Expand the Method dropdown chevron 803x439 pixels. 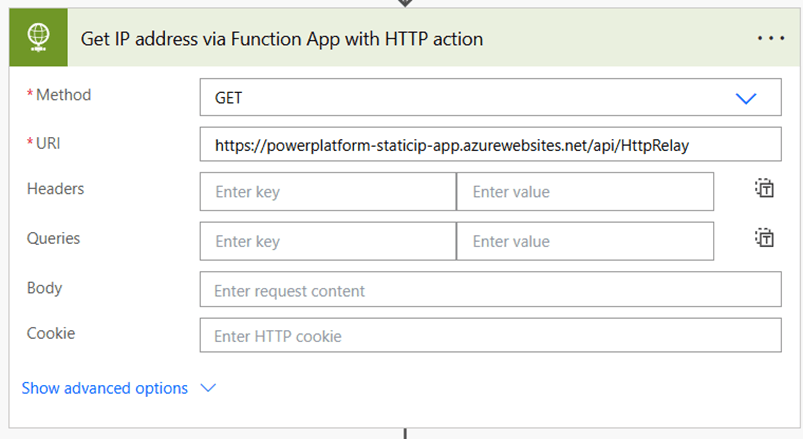pyautogui.click(x=746, y=98)
